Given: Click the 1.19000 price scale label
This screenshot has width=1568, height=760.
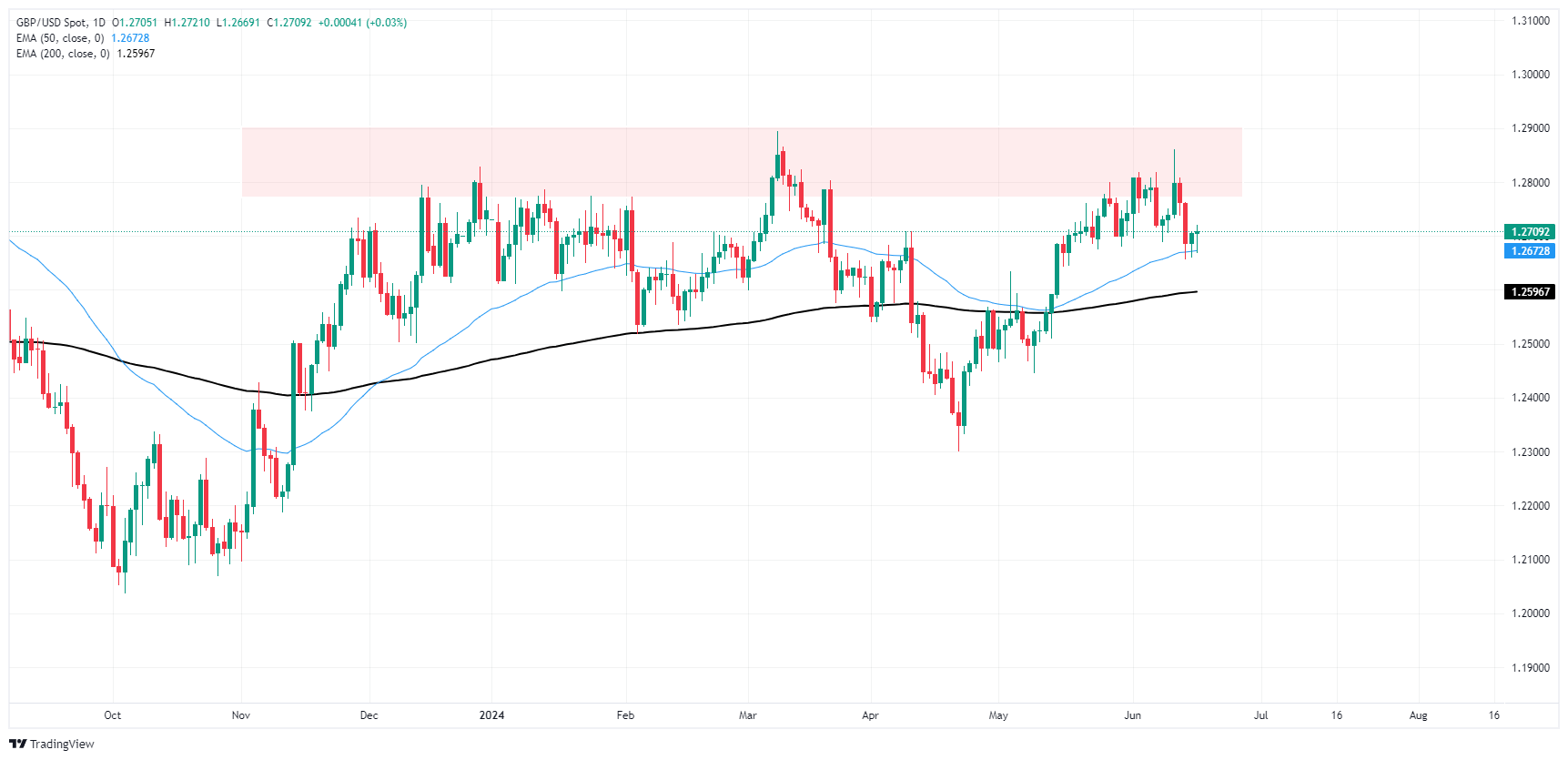Looking at the screenshot, I should [1530, 668].
